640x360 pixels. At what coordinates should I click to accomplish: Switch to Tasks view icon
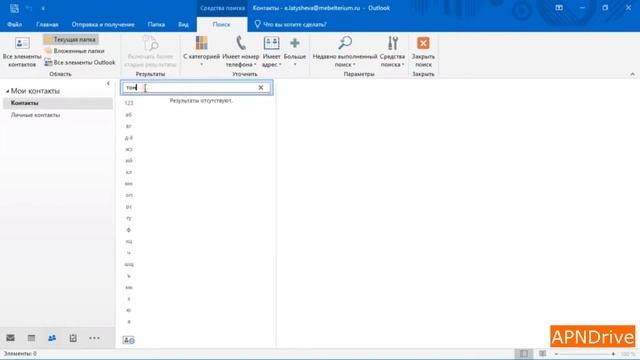click(73, 338)
